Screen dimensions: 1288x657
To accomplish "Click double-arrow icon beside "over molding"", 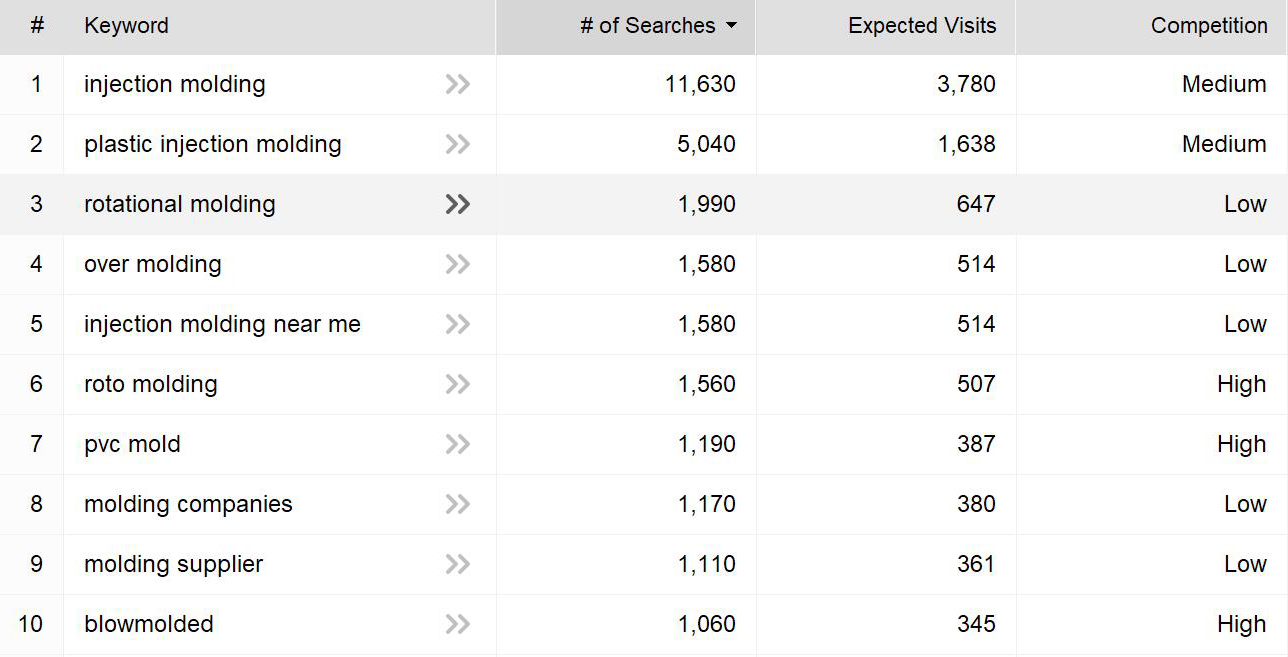I will pyautogui.click(x=458, y=265).
